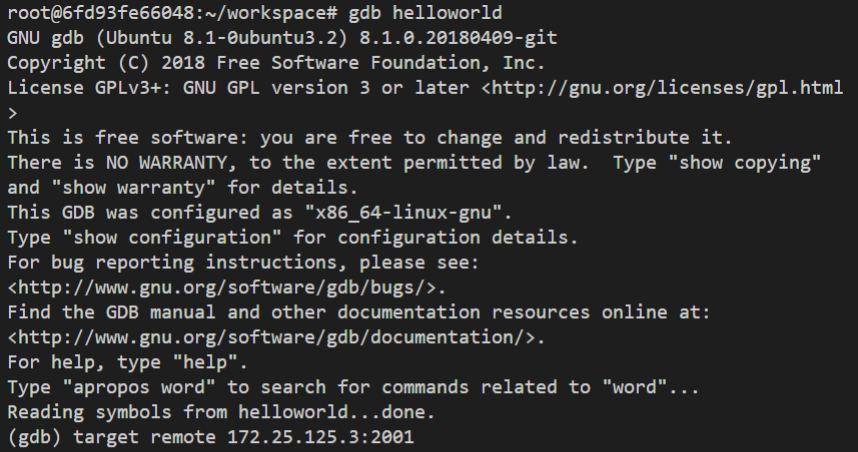The width and height of the screenshot is (858, 452).
Task: Click the quoted "show copying" text
Action: click(744, 163)
